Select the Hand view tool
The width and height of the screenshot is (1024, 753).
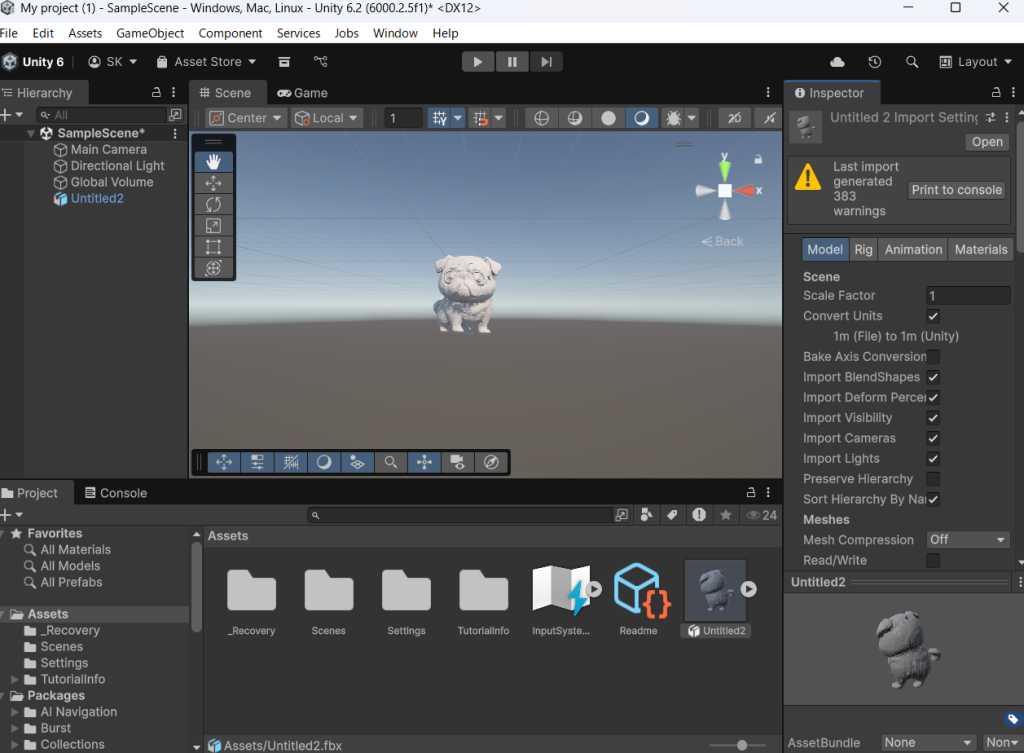(213, 162)
